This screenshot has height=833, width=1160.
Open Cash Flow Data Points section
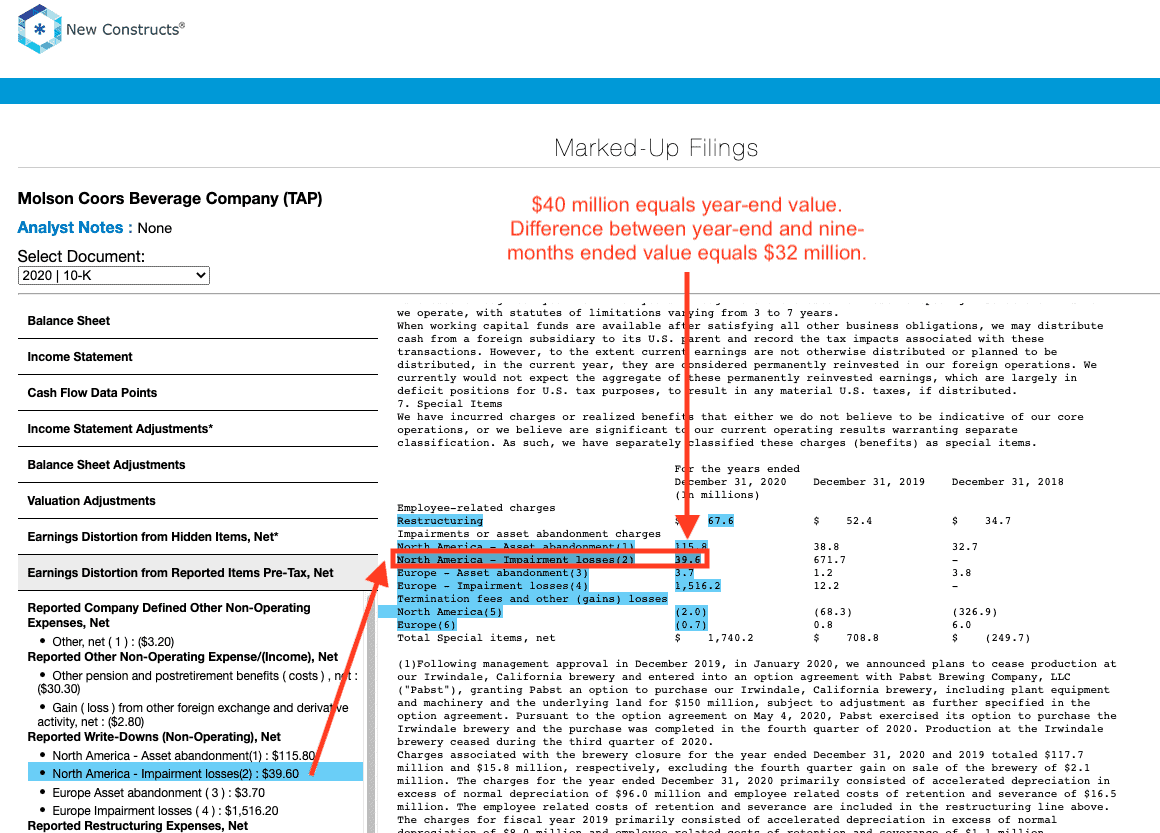tap(198, 393)
